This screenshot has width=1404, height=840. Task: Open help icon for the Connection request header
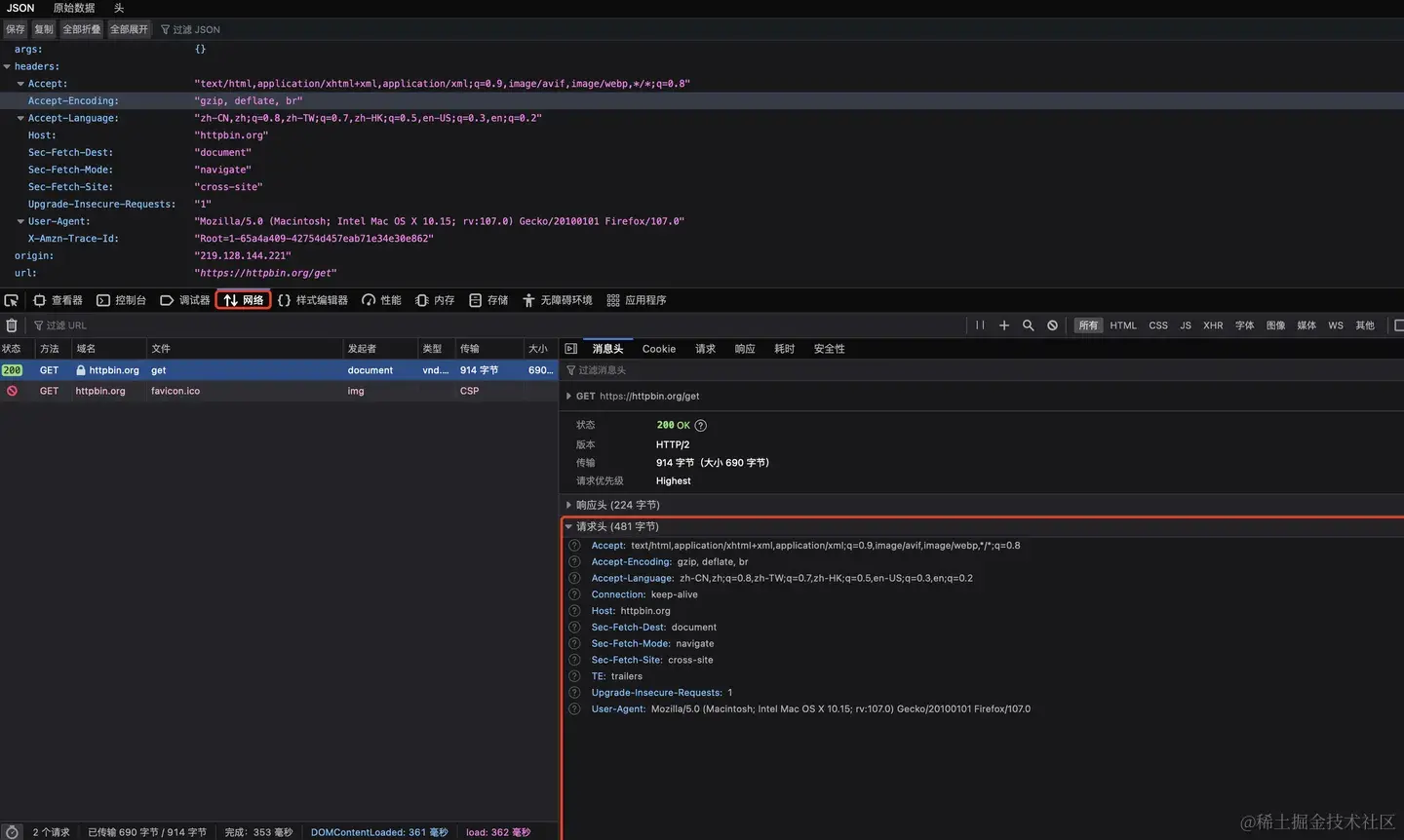(x=575, y=594)
